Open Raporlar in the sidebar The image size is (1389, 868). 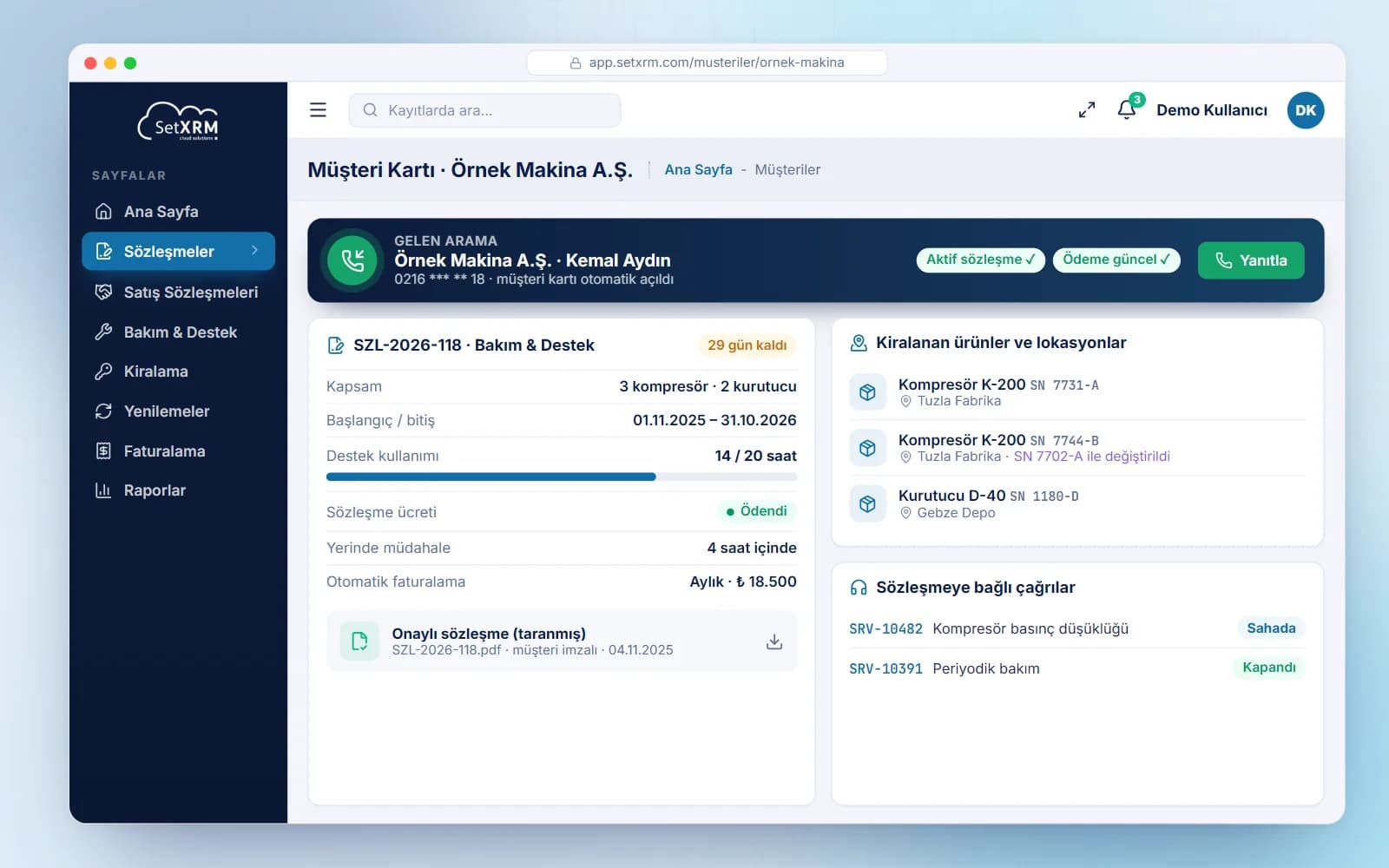[178, 490]
